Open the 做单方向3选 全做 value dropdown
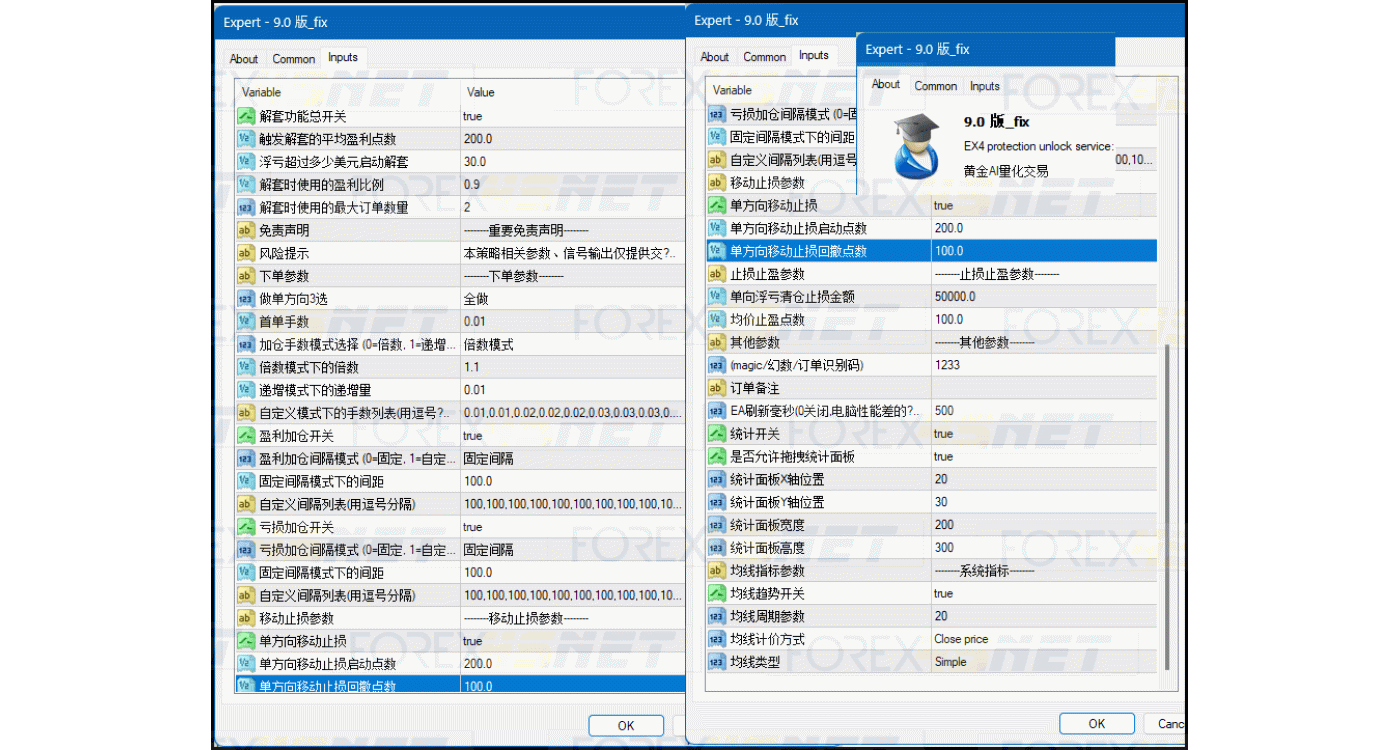 tap(572, 298)
